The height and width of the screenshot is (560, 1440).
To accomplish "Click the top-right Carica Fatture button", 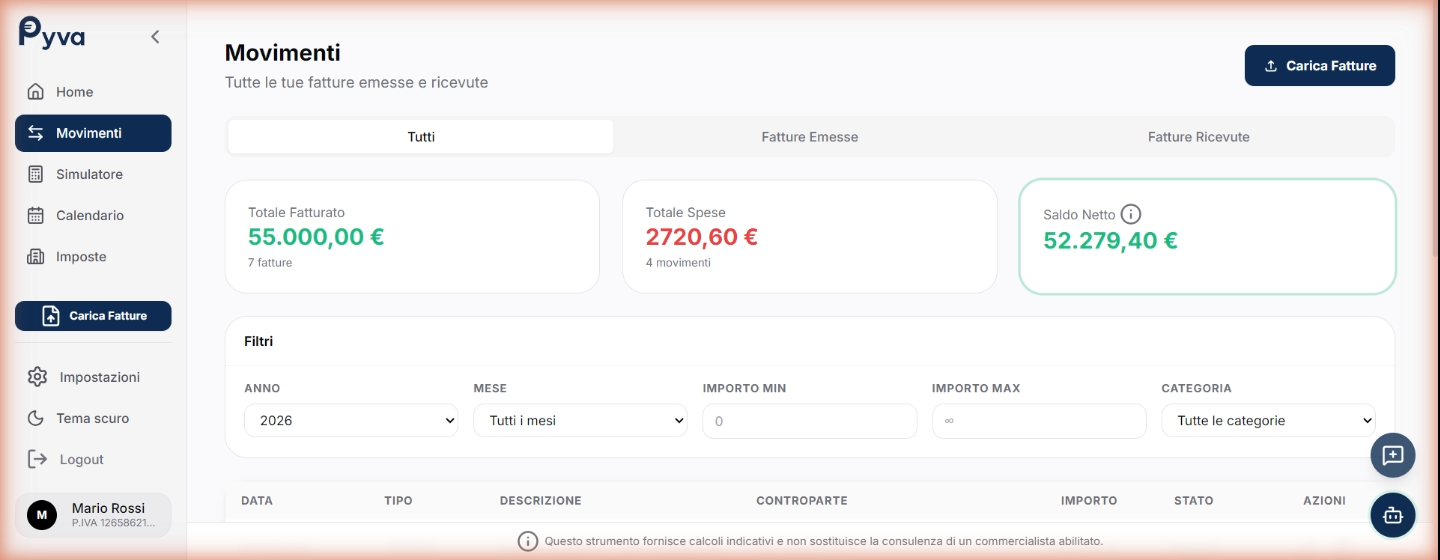I will click(x=1319, y=66).
